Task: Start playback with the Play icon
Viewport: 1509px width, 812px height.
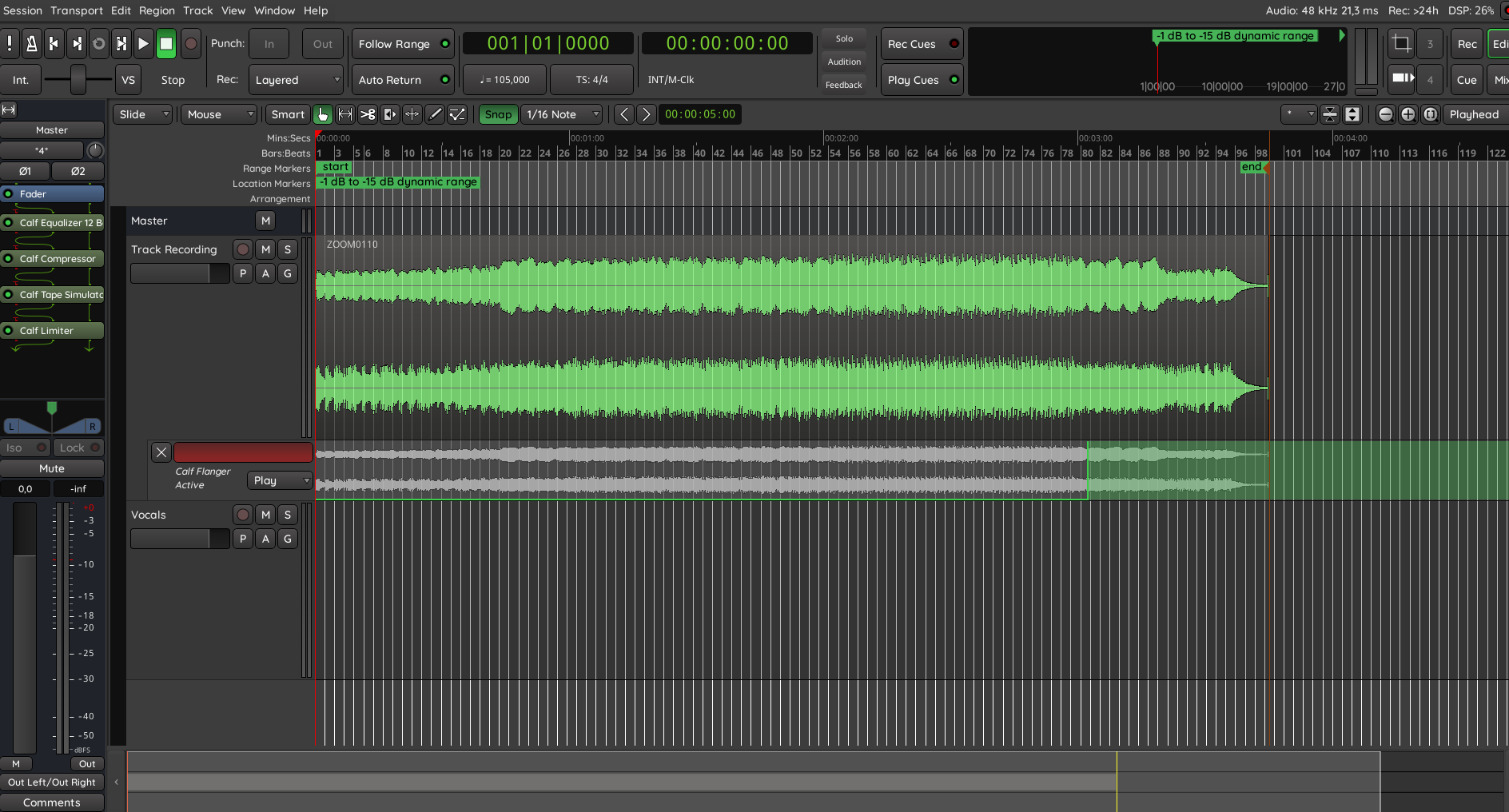Action: click(x=144, y=44)
